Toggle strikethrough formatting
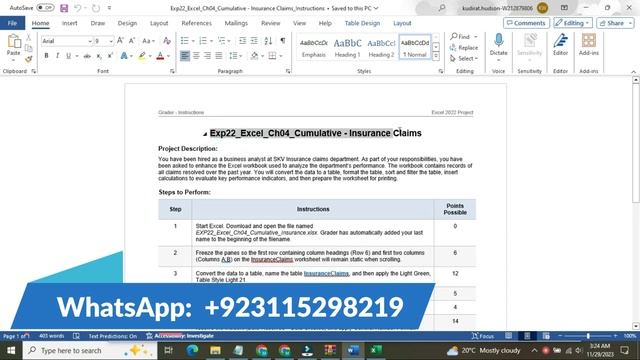The width and height of the screenshot is (640, 360). pyautogui.click(x=87, y=56)
